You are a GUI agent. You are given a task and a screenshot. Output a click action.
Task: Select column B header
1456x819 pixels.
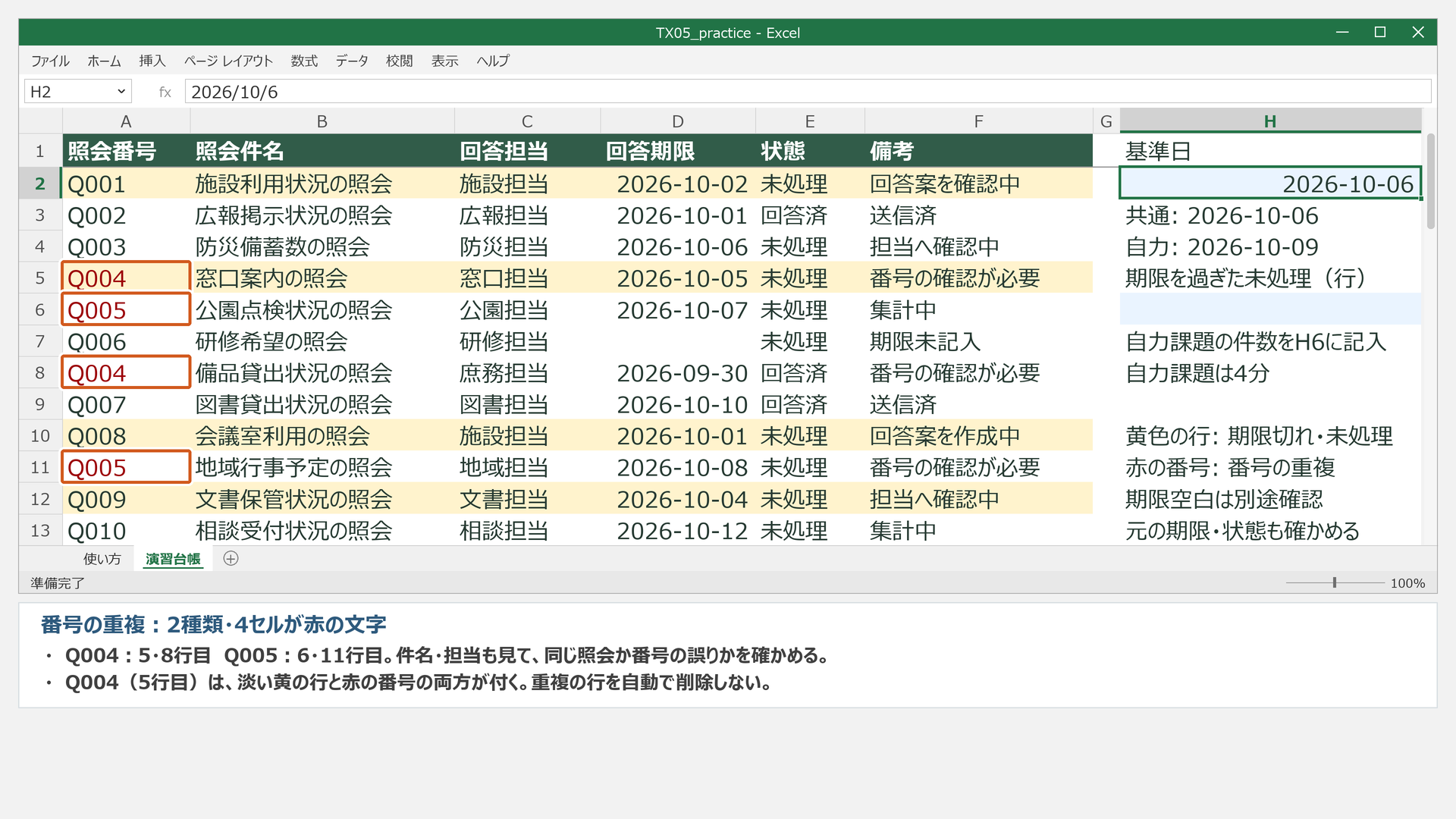point(322,121)
